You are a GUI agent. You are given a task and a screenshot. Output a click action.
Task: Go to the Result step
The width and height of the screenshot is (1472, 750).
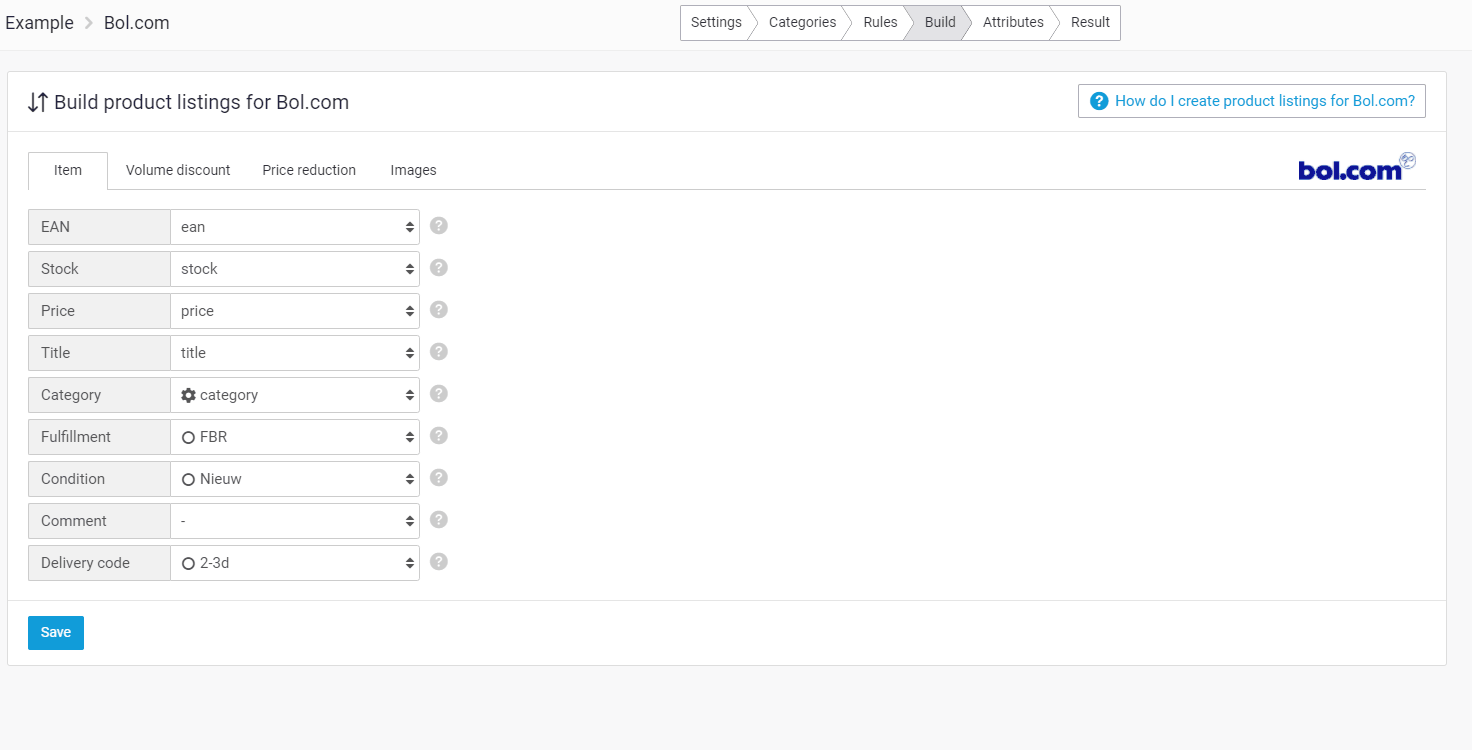pyautogui.click(x=1090, y=22)
